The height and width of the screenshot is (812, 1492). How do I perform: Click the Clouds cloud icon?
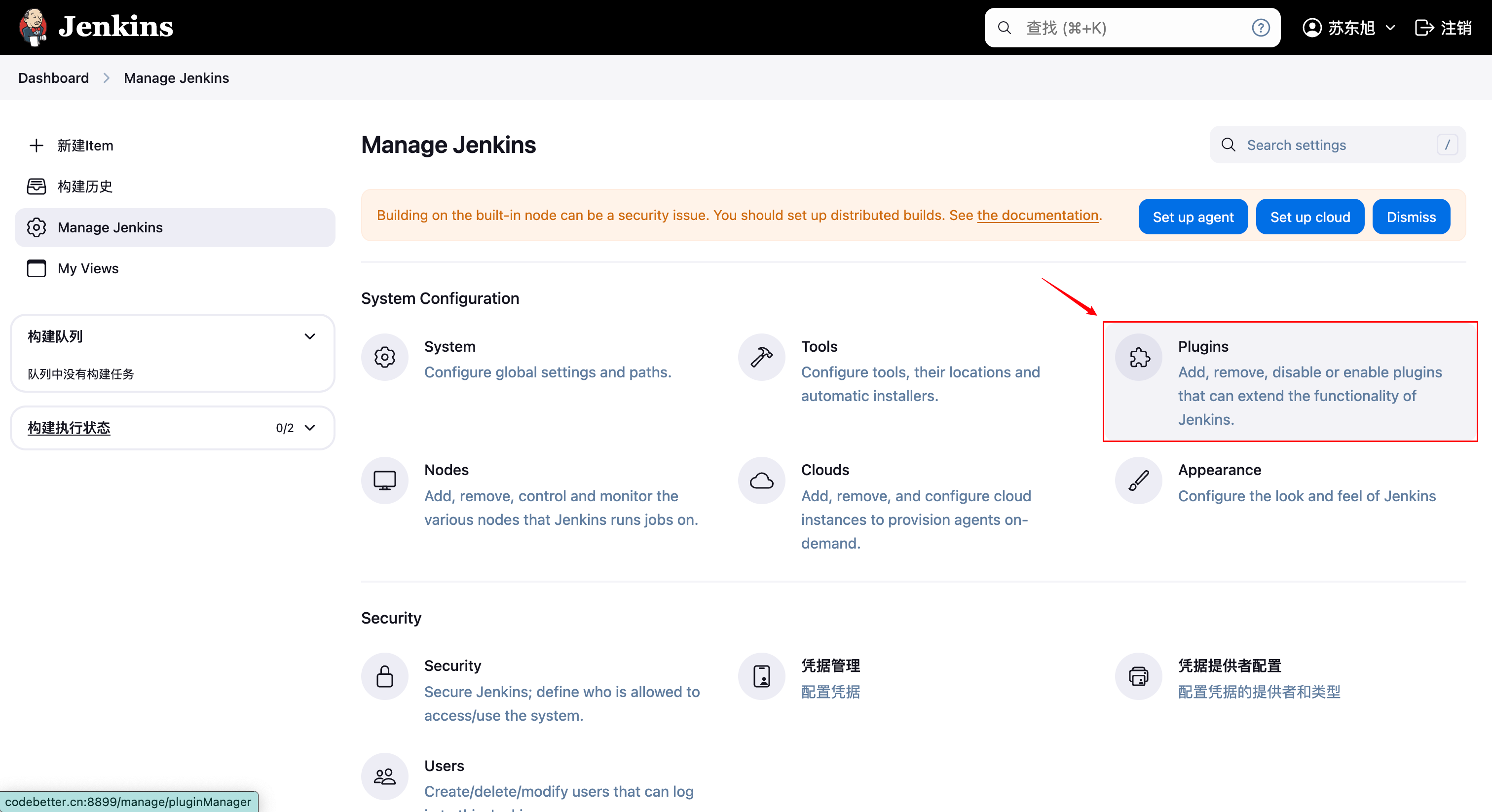coord(762,480)
